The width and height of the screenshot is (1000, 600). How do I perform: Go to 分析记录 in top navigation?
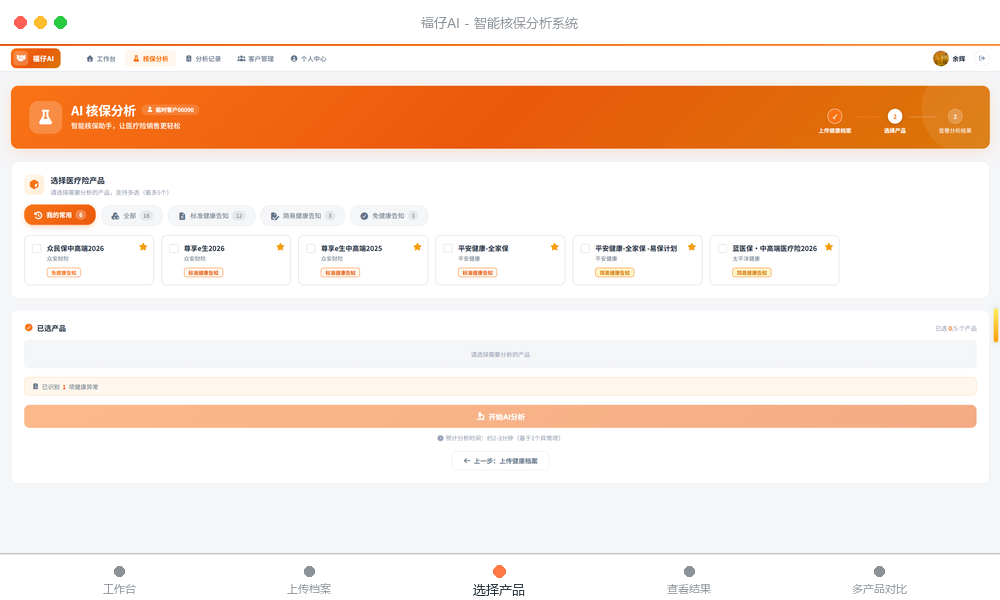[203, 59]
